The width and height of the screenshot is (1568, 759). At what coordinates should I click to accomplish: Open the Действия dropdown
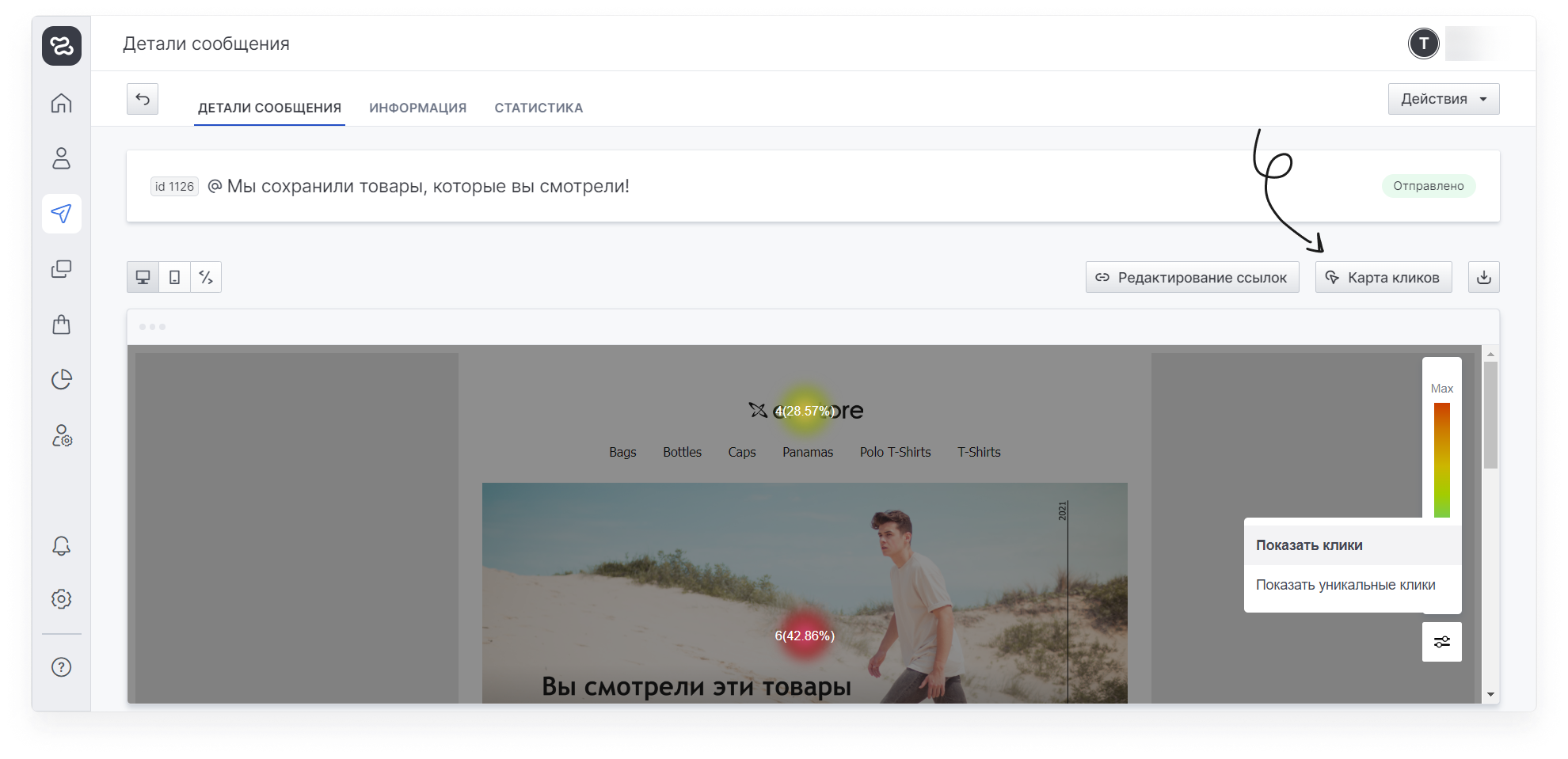1444,99
